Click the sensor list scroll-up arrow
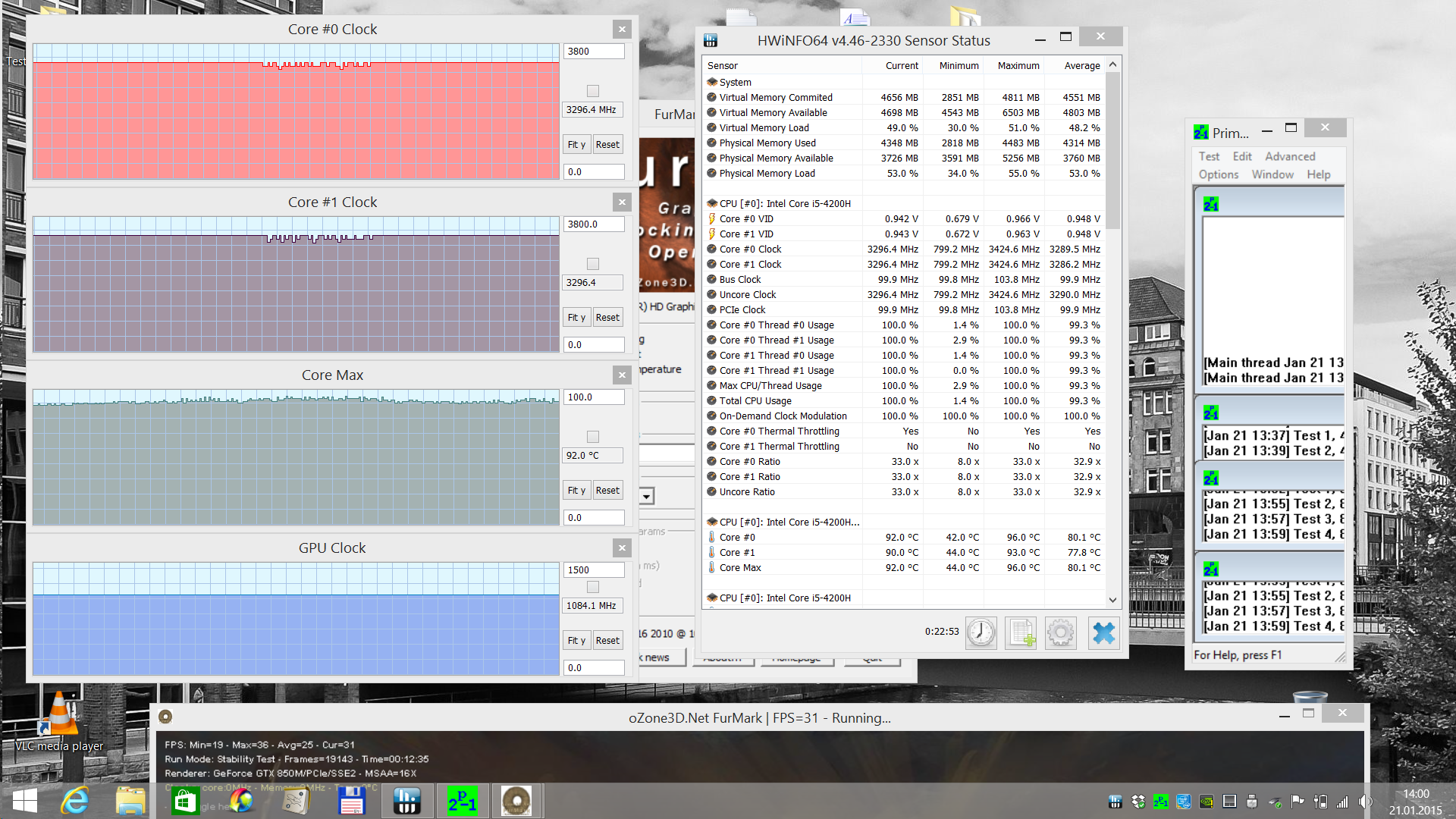1456x819 pixels. coord(1112,65)
